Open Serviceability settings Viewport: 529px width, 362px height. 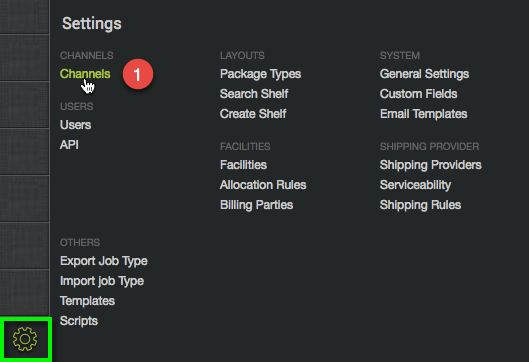click(415, 185)
